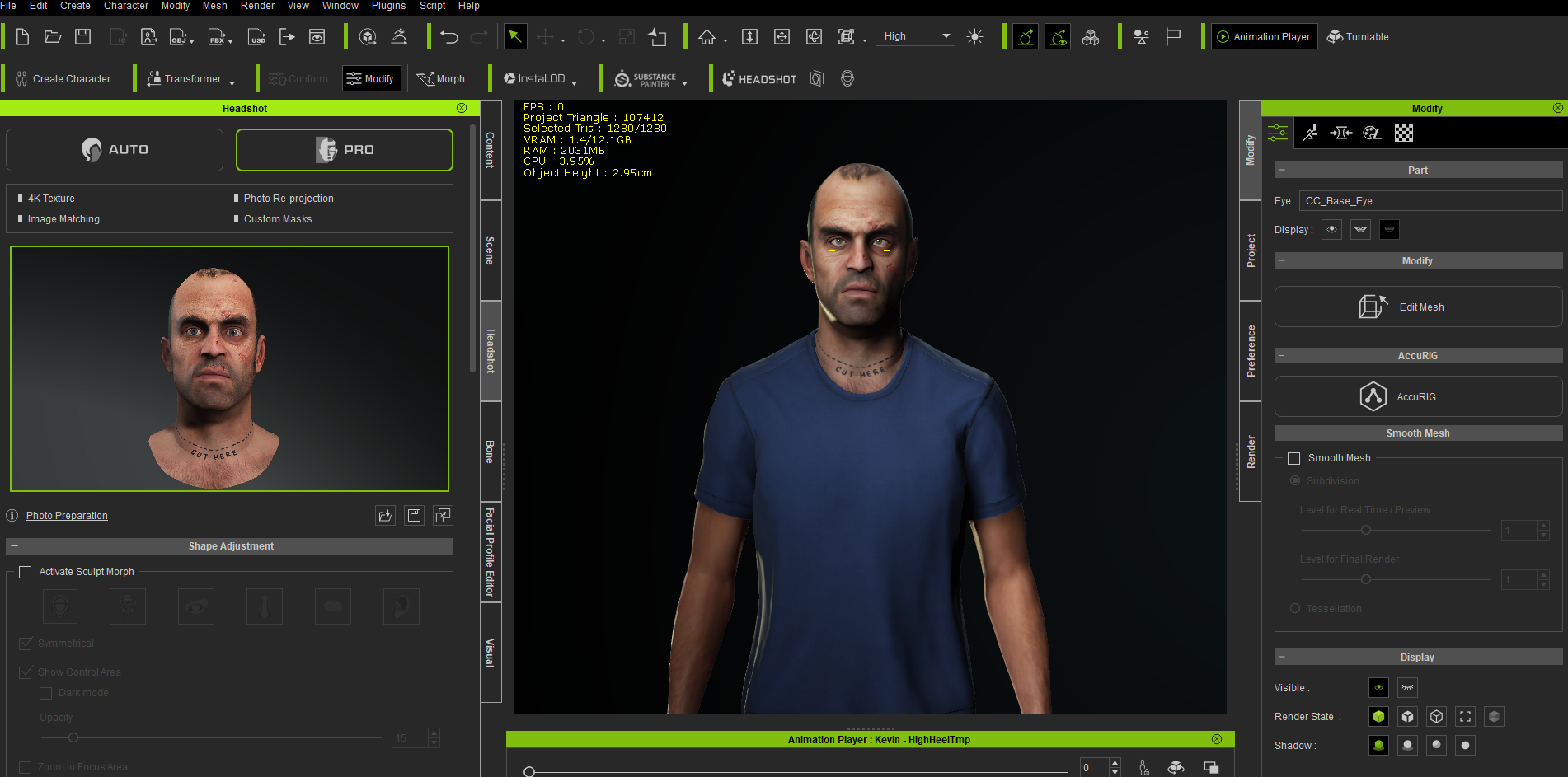Select the motion pose tab icon in Modify panel

pyautogui.click(x=1310, y=133)
